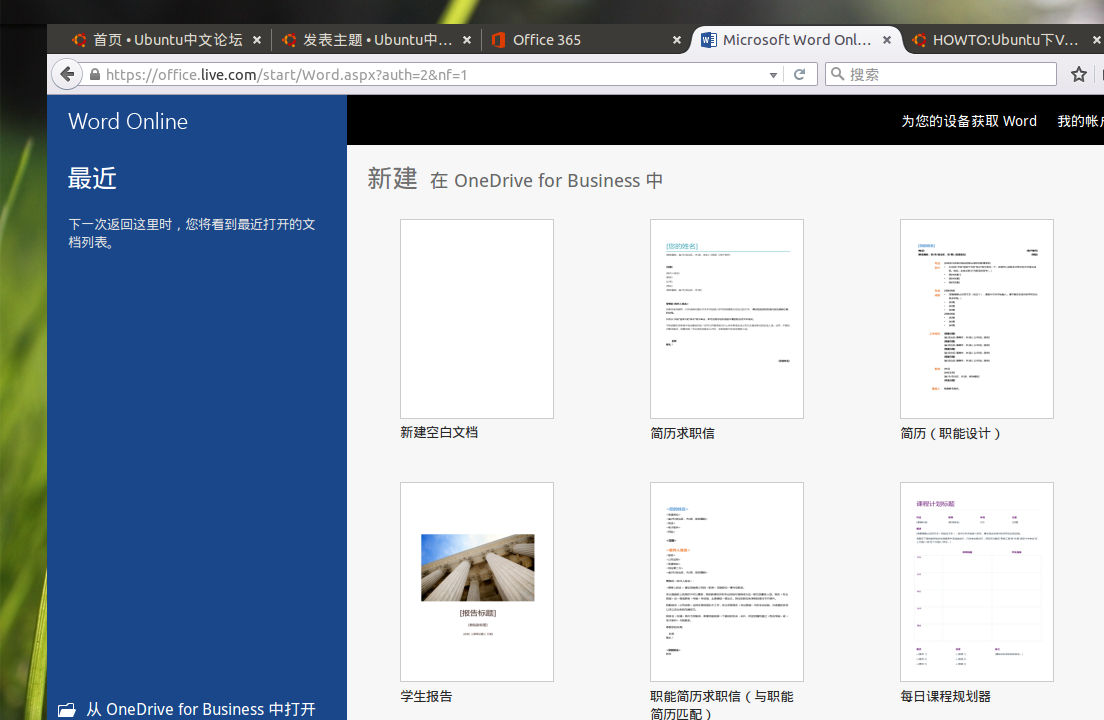This screenshot has width=1104, height=720.
Task: Click the Word Online header title
Action: point(128,121)
